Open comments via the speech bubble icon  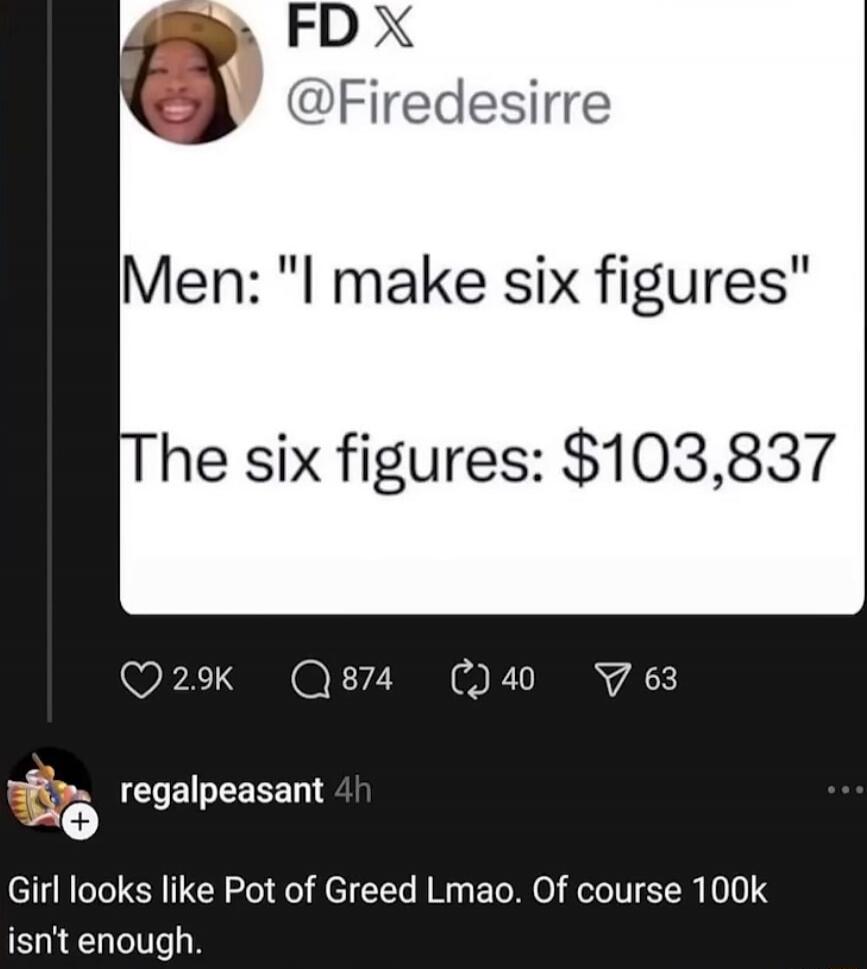pyautogui.click(x=310, y=679)
